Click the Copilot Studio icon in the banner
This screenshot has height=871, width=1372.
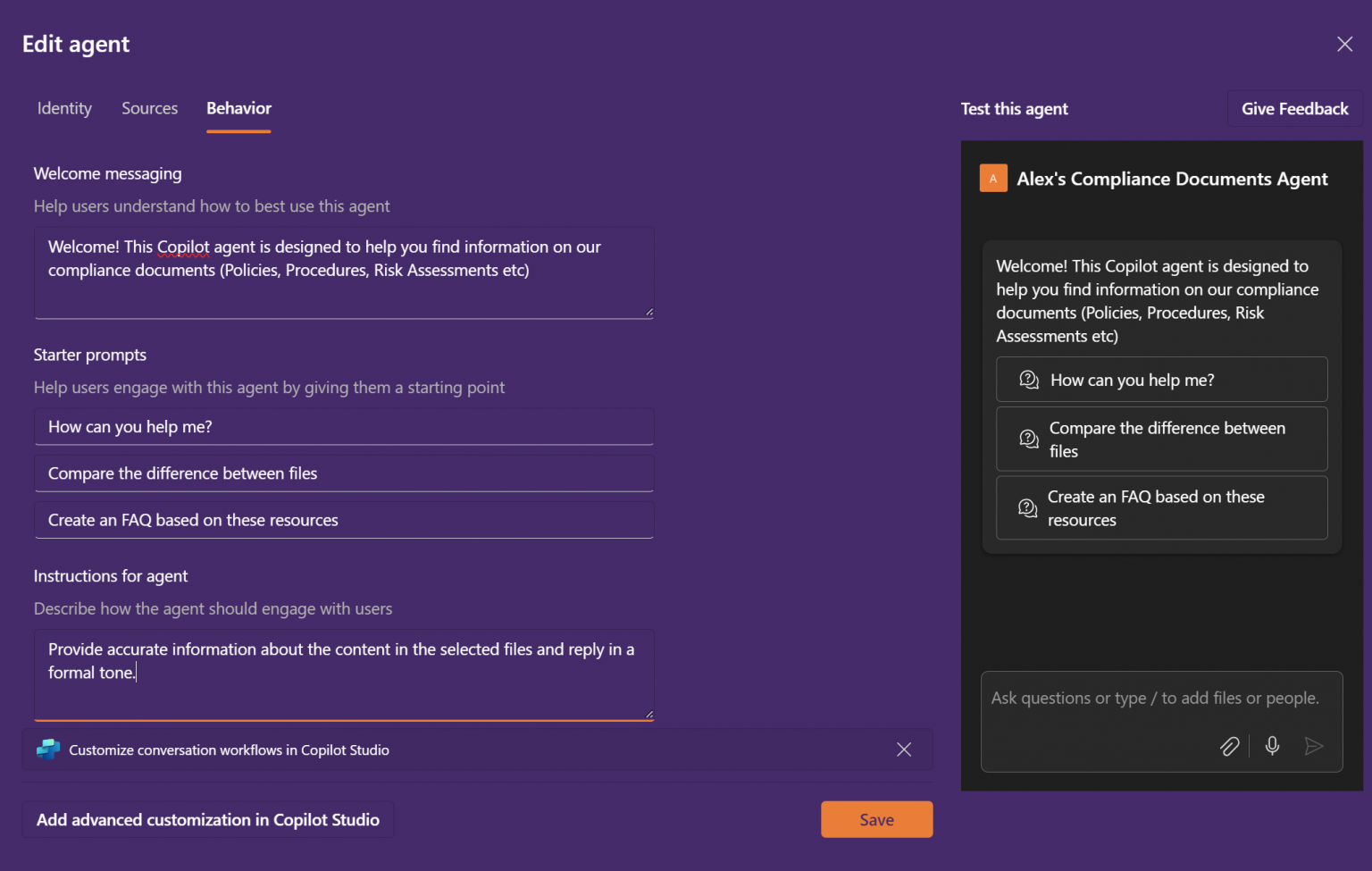click(47, 750)
